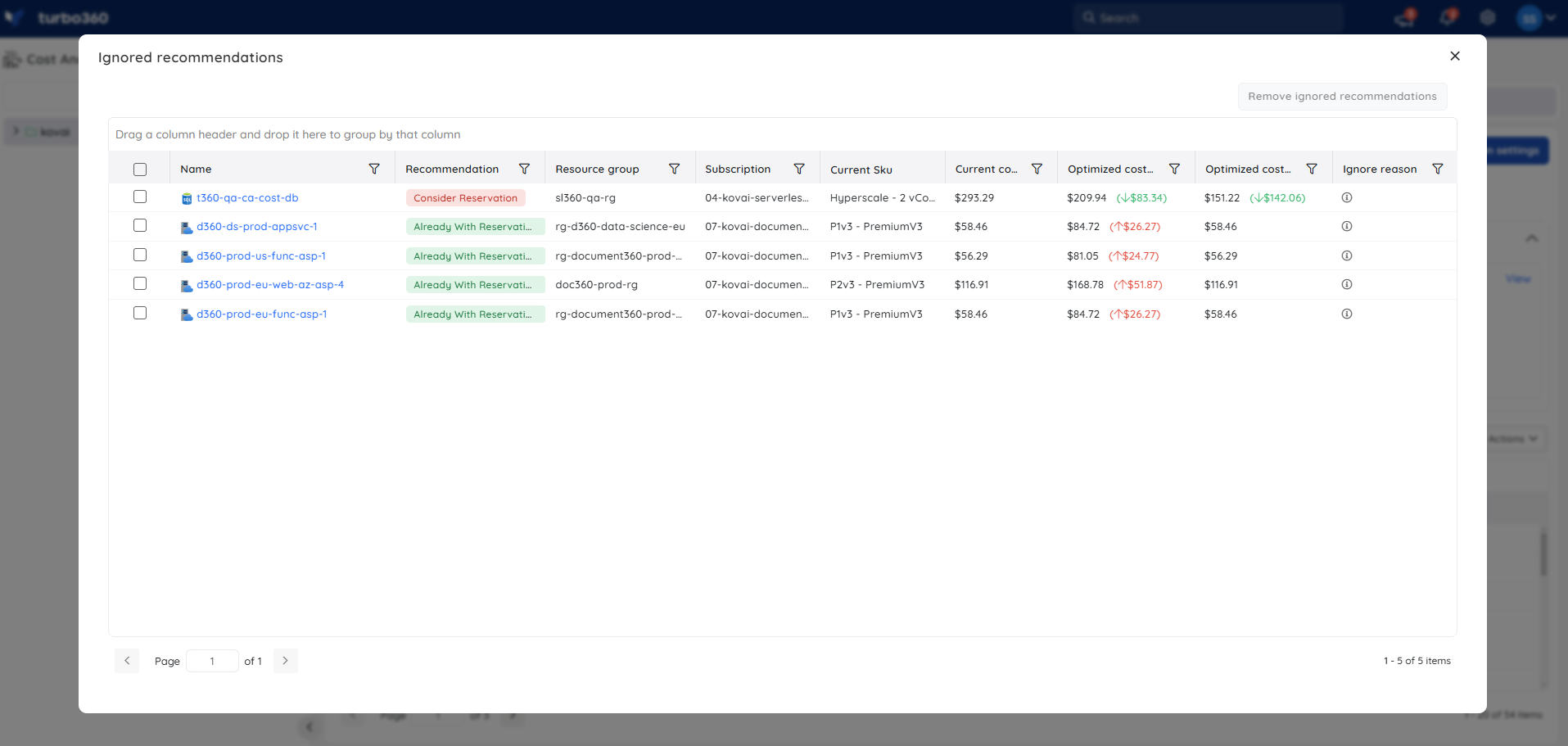Viewport: 1568px width, 746px height.
Task: Open the t360-qa-ca-cost-db resource link
Action: (x=247, y=197)
